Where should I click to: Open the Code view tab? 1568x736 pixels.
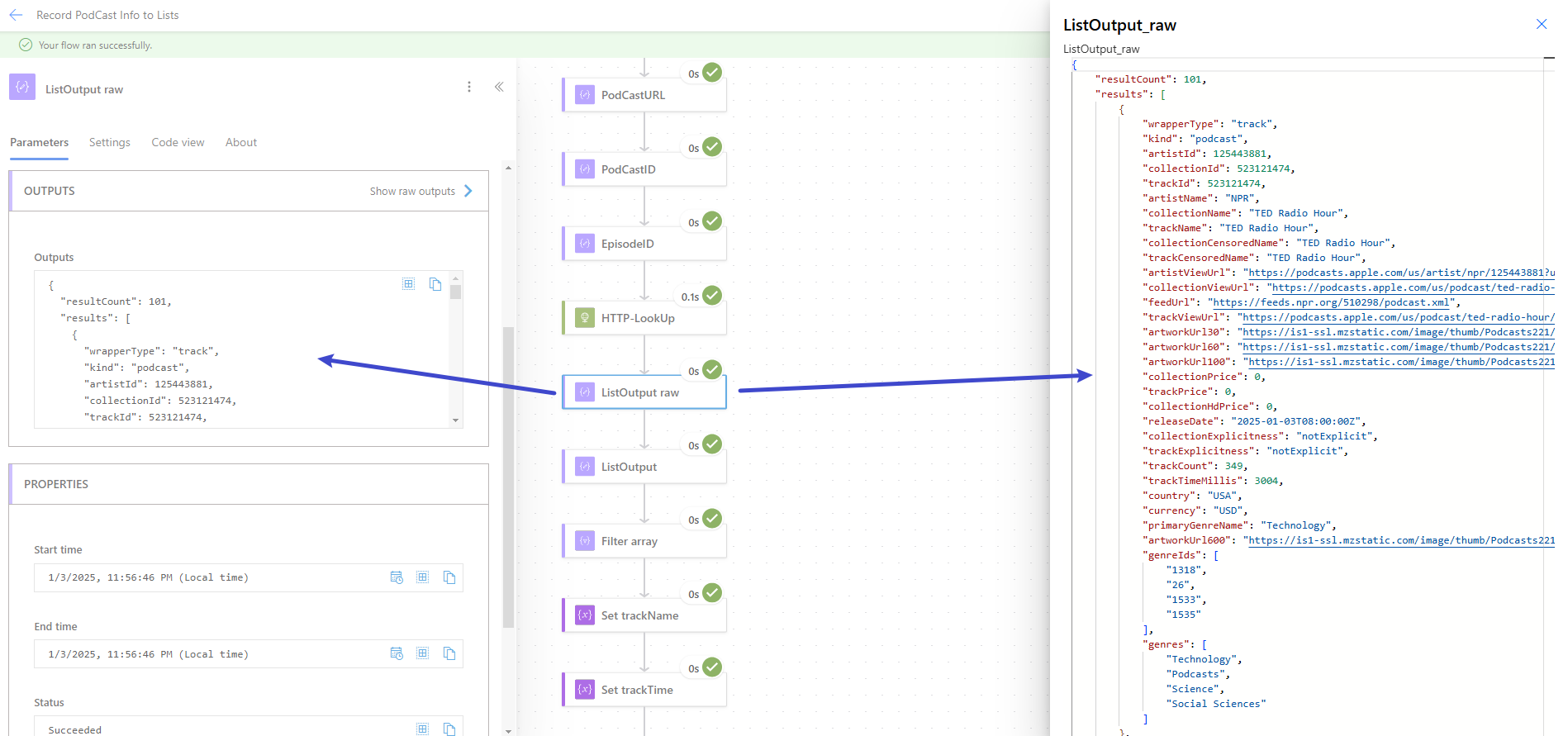[x=178, y=142]
